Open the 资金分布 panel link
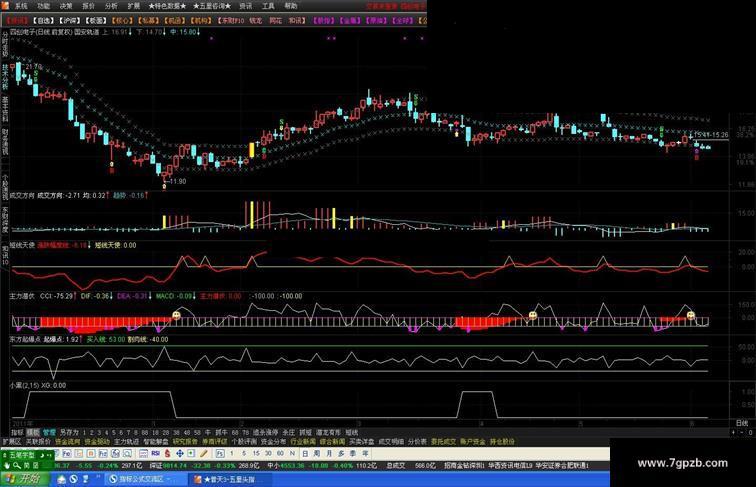This screenshot has height=487, width=756. pyautogui.click(x=273, y=441)
